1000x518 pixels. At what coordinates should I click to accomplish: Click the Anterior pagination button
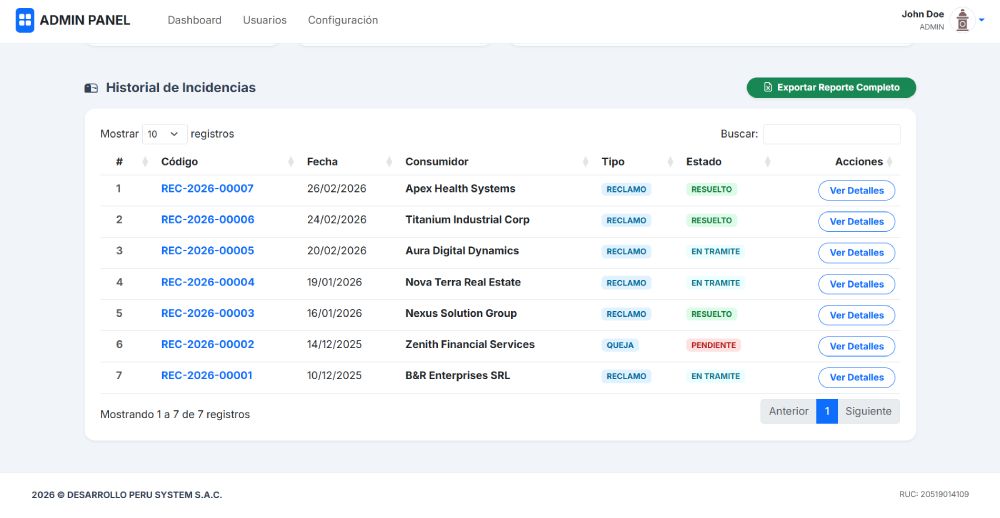pos(788,411)
